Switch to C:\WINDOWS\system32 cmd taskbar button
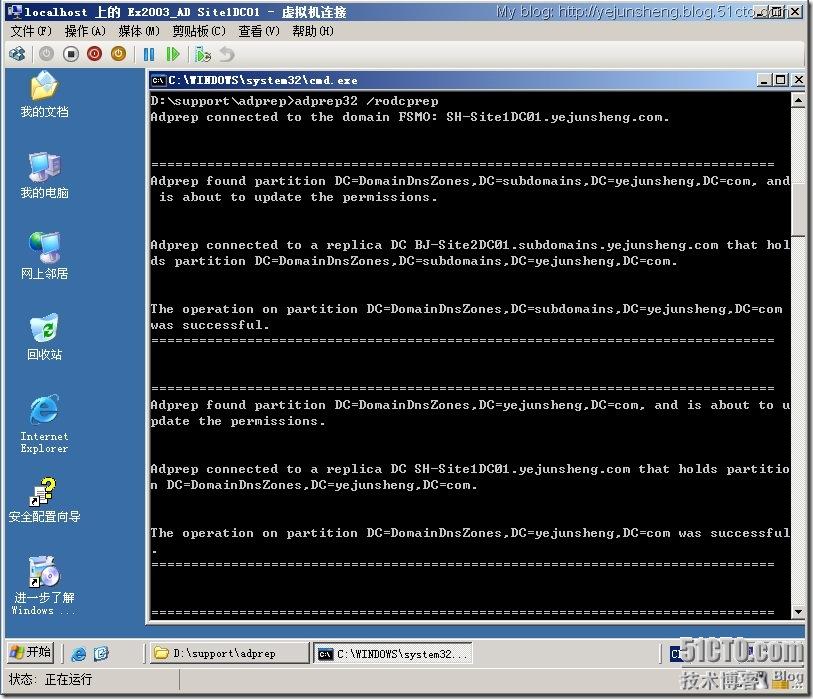This screenshot has width=813, height=699. (x=393, y=653)
